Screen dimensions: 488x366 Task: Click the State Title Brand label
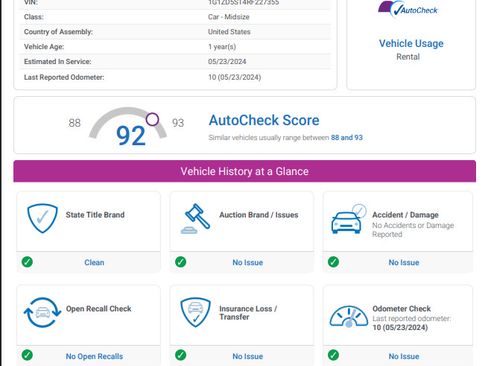pos(95,215)
